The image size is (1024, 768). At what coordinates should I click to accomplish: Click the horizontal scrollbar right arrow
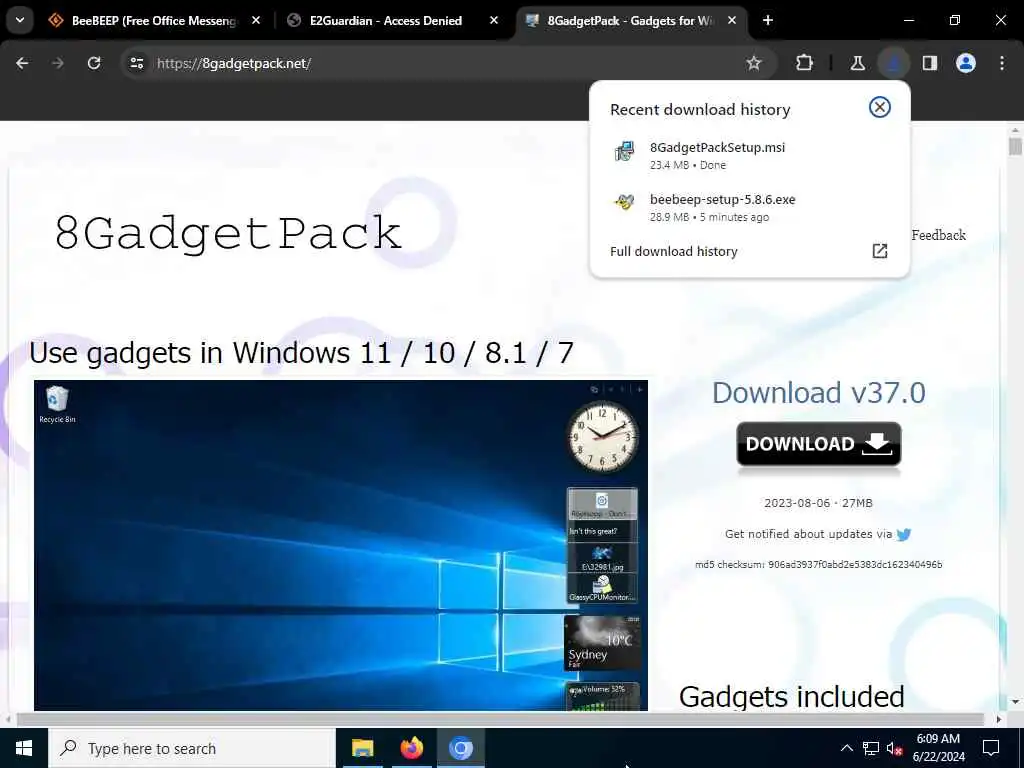coord(999,719)
